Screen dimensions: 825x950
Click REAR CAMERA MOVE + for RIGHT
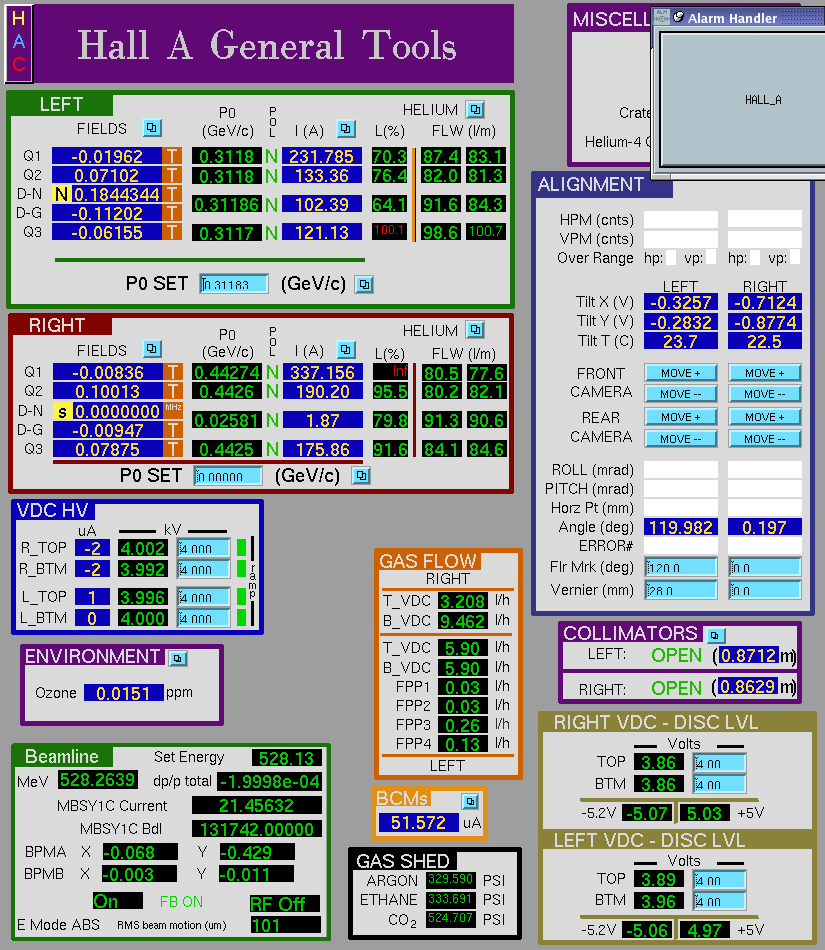click(x=765, y=417)
